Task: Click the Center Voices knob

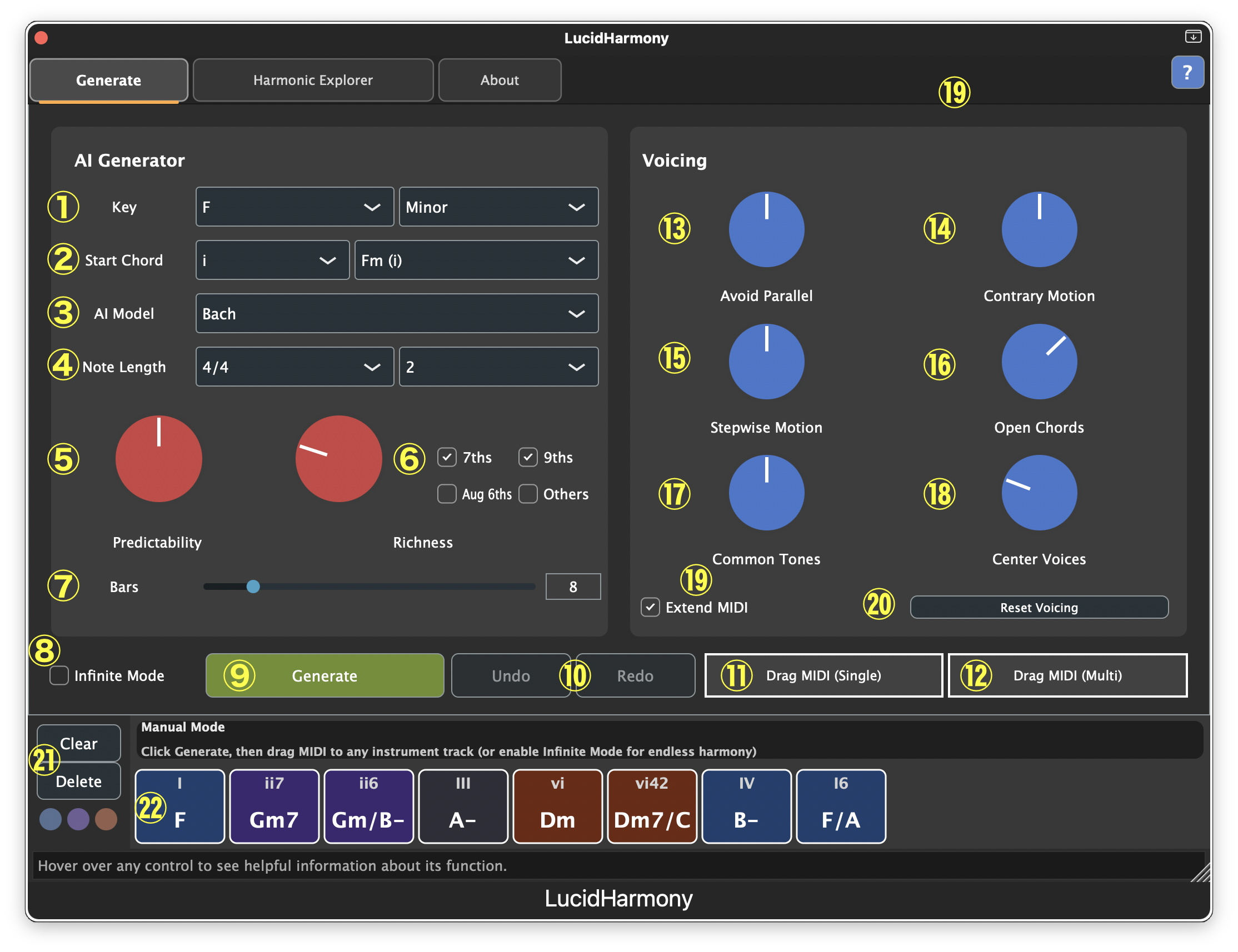Action: [1039, 493]
